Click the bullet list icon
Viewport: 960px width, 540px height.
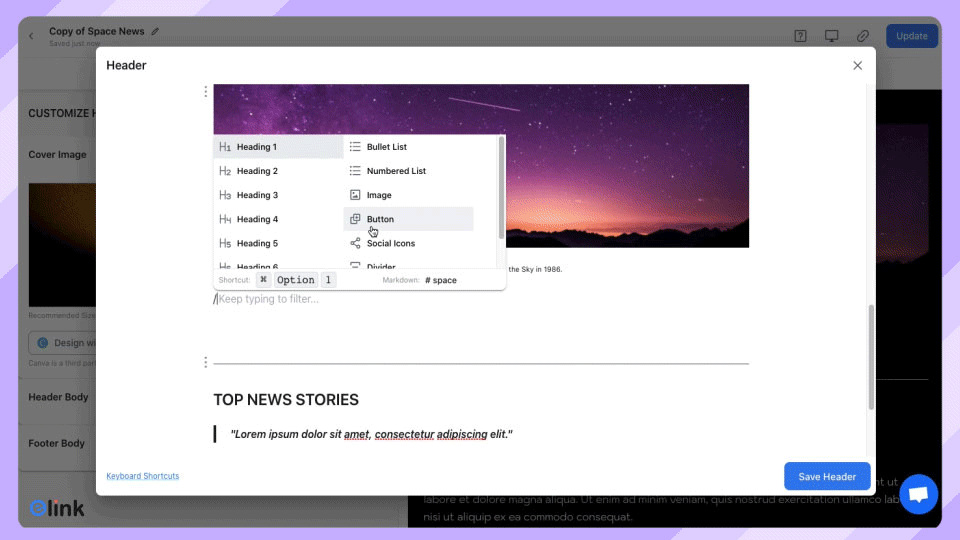tap(355, 146)
